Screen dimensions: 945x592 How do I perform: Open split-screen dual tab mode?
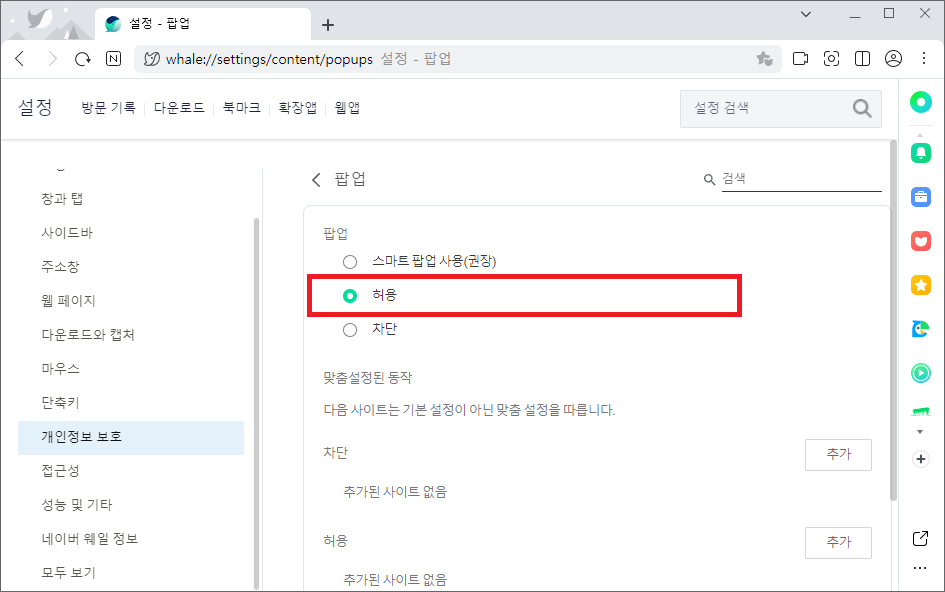(x=862, y=58)
